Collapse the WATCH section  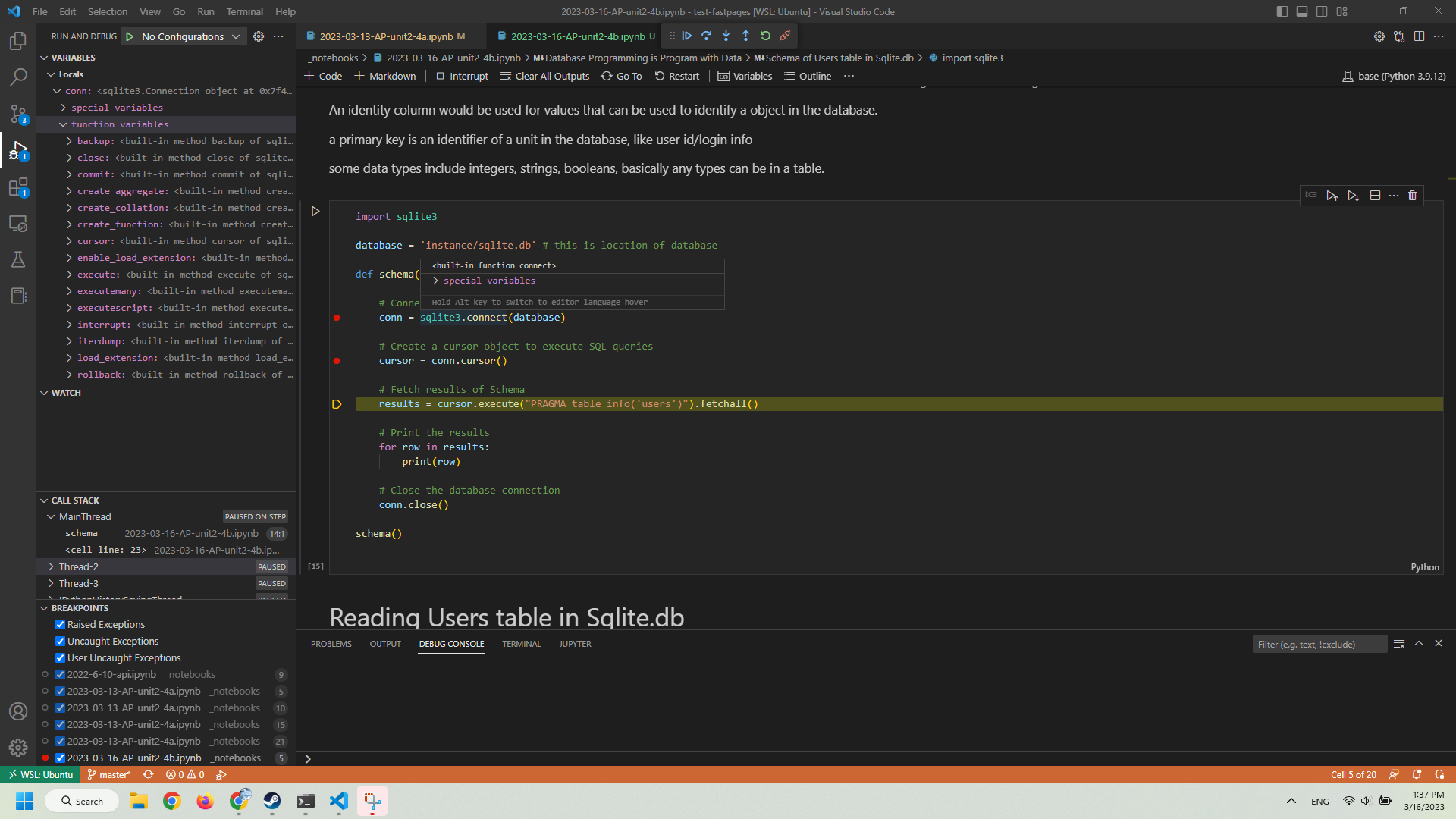pyautogui.click(x=44, y=393)
